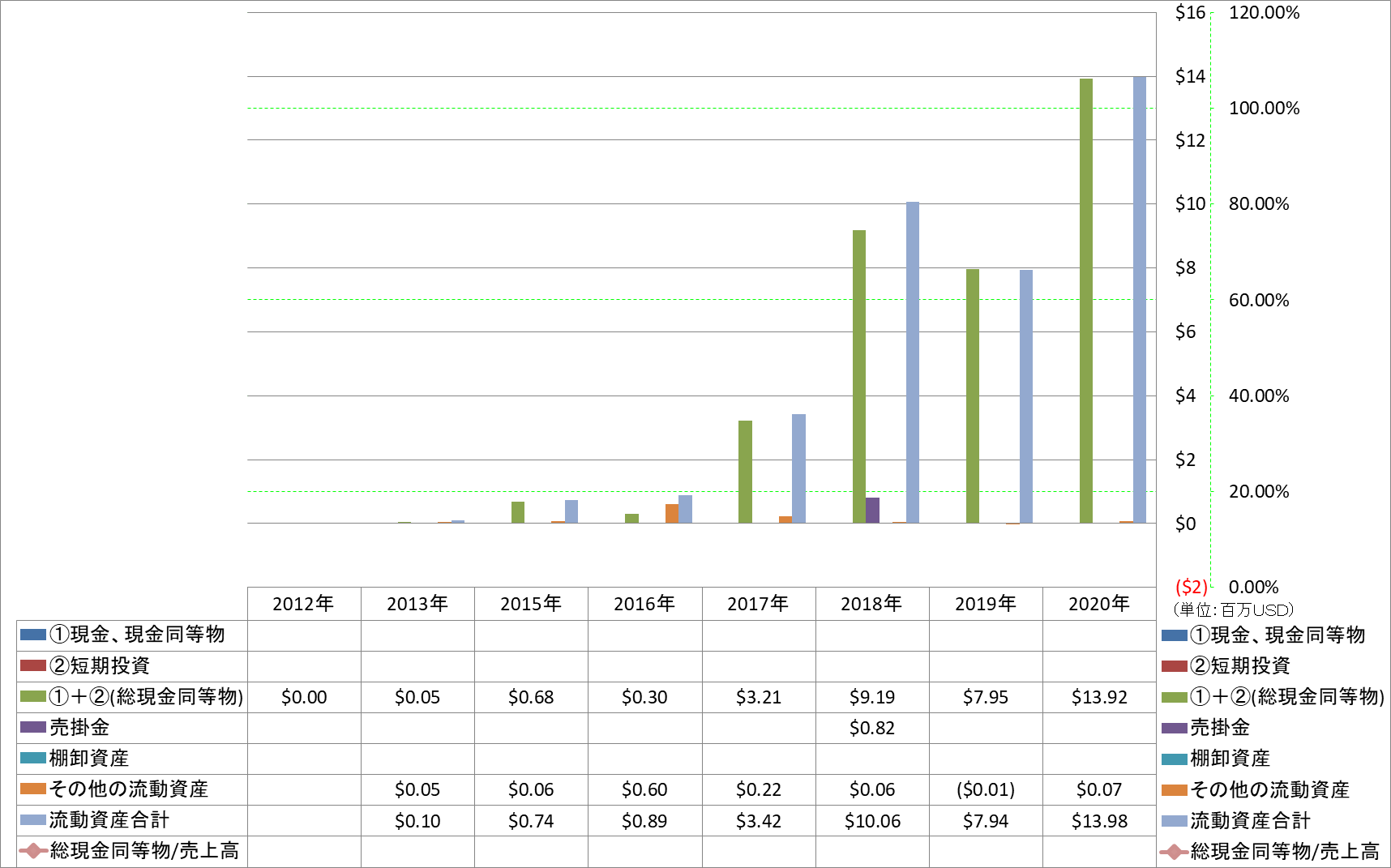Select the $0.10 流動資産合計 cell for 2013年

click(x=417, y=821)
